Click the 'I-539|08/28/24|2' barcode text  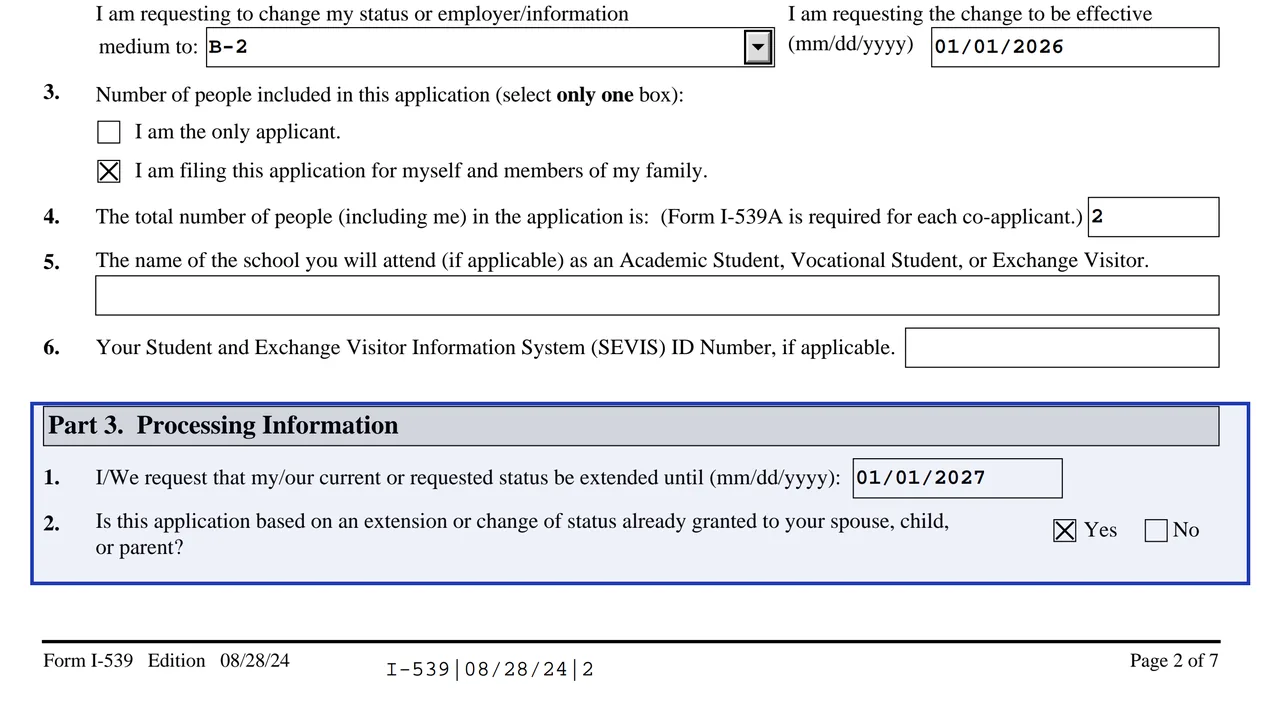(x=490, y=669)
